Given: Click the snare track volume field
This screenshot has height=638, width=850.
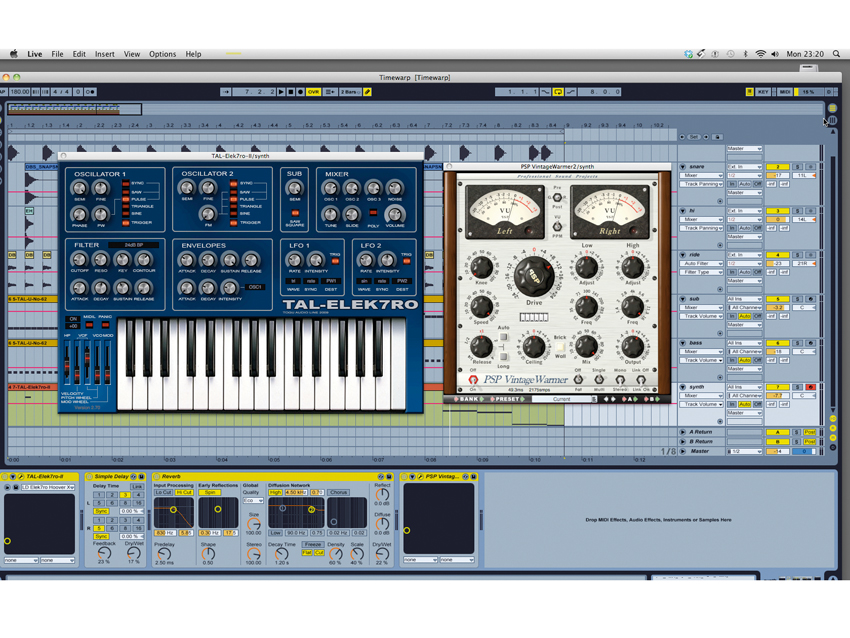Looking at the screenshot, I should point(777,176).
